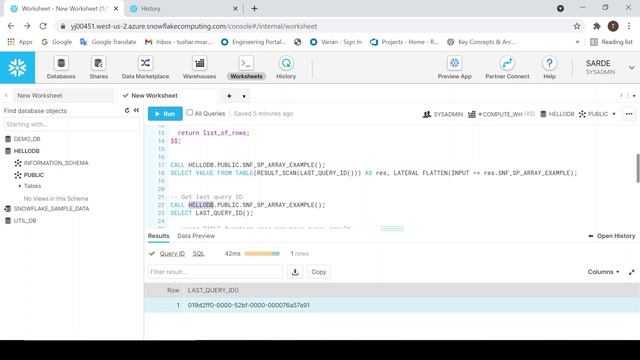This screenshot has width=640, height=360.
Task: Copy the query results
Action: tap(319, 272)
